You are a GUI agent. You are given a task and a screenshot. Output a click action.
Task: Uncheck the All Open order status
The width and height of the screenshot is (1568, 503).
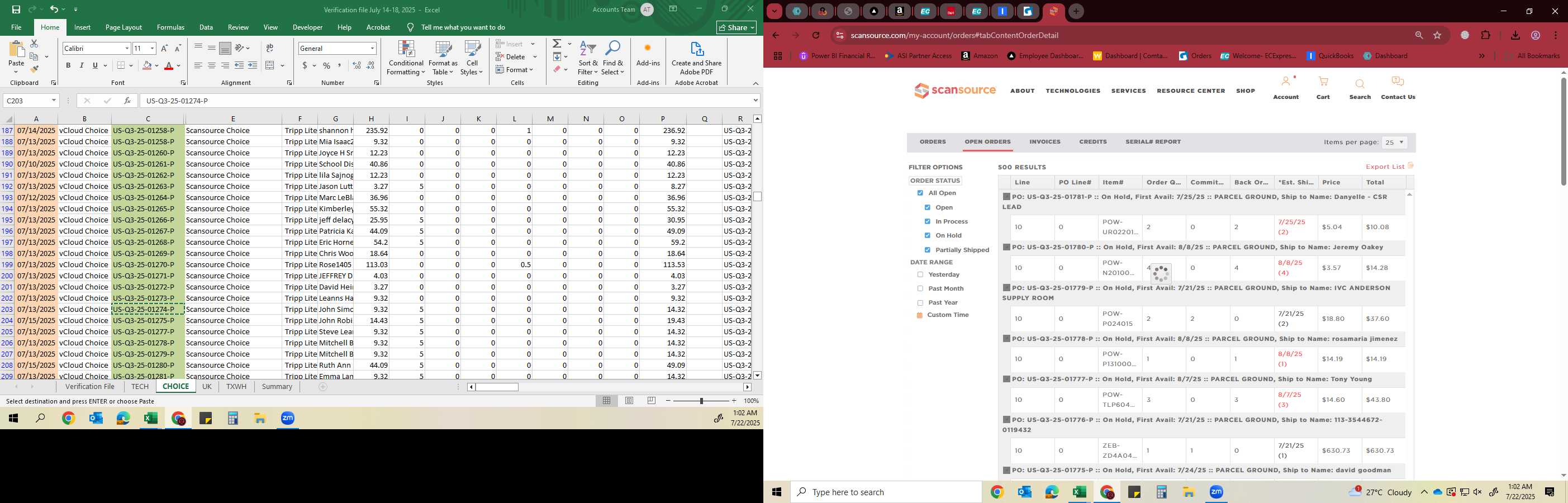pyautogui.click(x=920, y=193)
